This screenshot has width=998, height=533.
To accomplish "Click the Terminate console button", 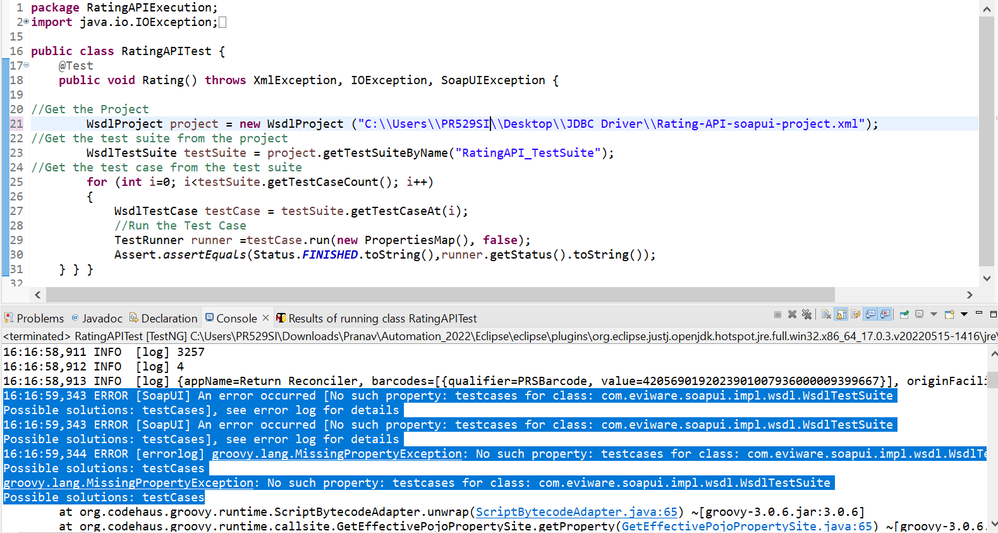I will [778, 315].
